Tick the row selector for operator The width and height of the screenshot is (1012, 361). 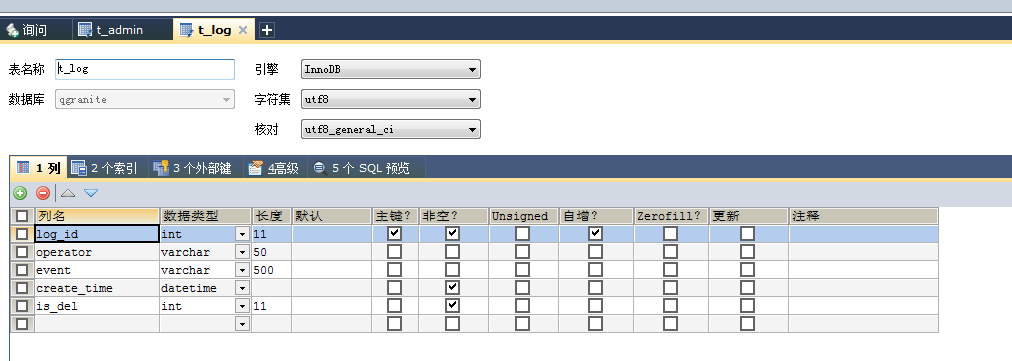[22, 252]
